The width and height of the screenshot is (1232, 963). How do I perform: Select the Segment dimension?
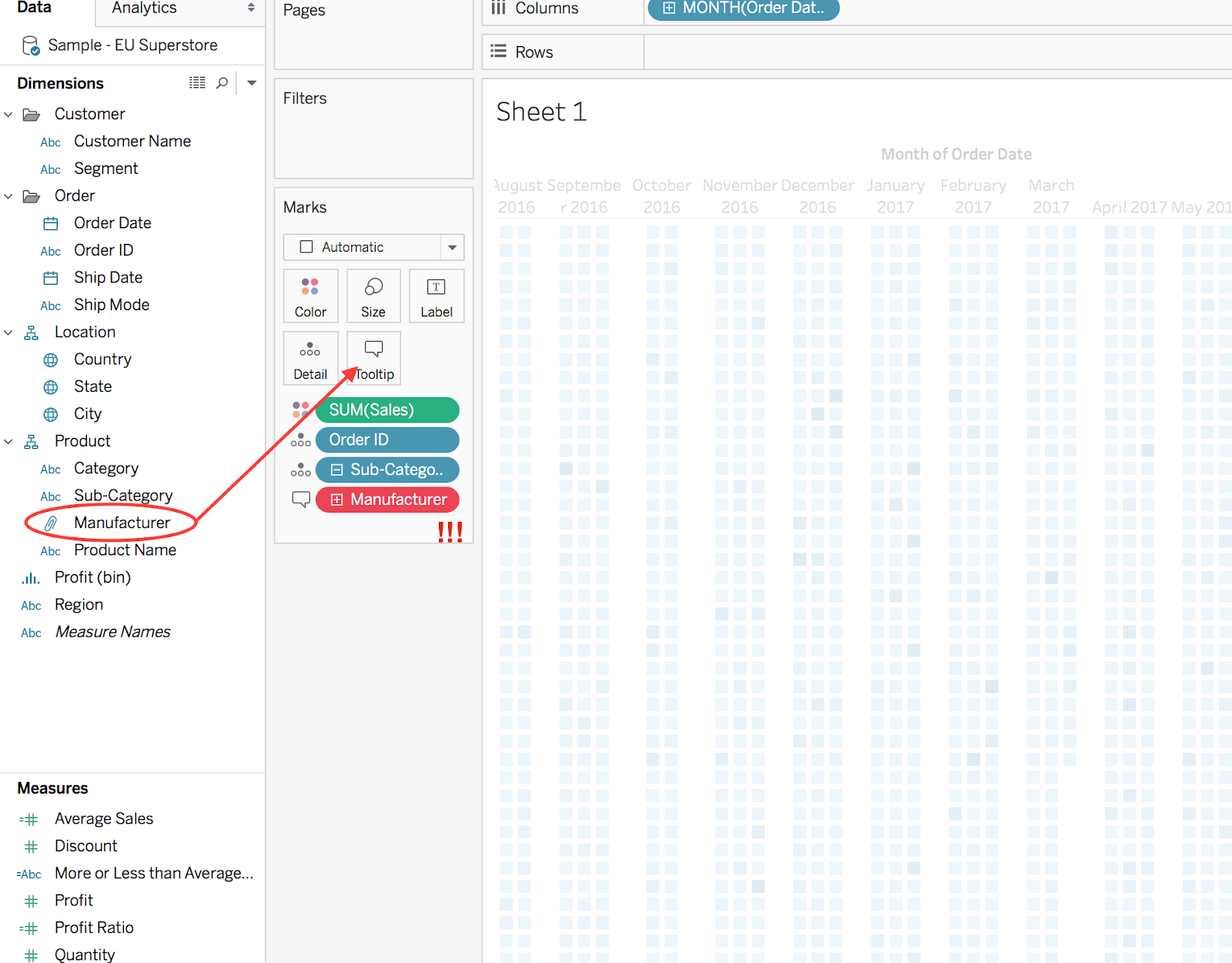pos(106,169)
